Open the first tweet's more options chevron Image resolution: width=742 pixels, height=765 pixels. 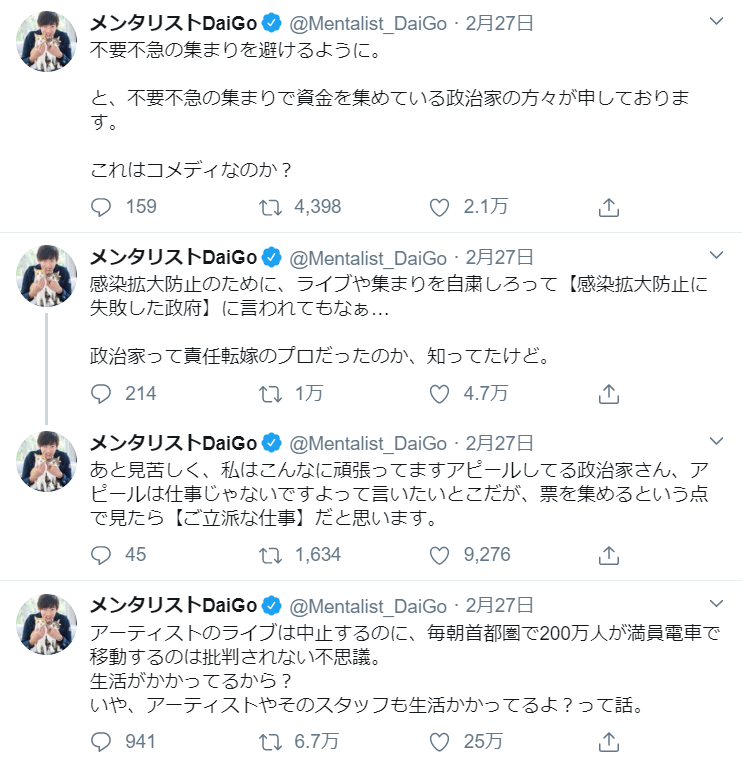click(716, 21)
